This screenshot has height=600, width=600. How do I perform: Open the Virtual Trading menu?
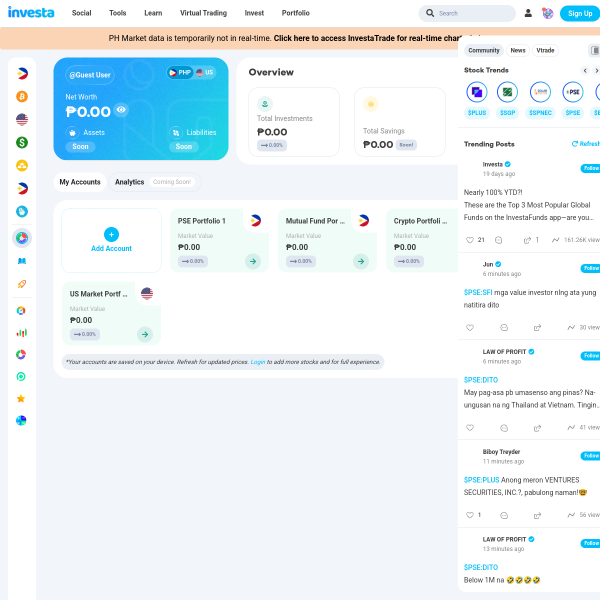(203, 13)
